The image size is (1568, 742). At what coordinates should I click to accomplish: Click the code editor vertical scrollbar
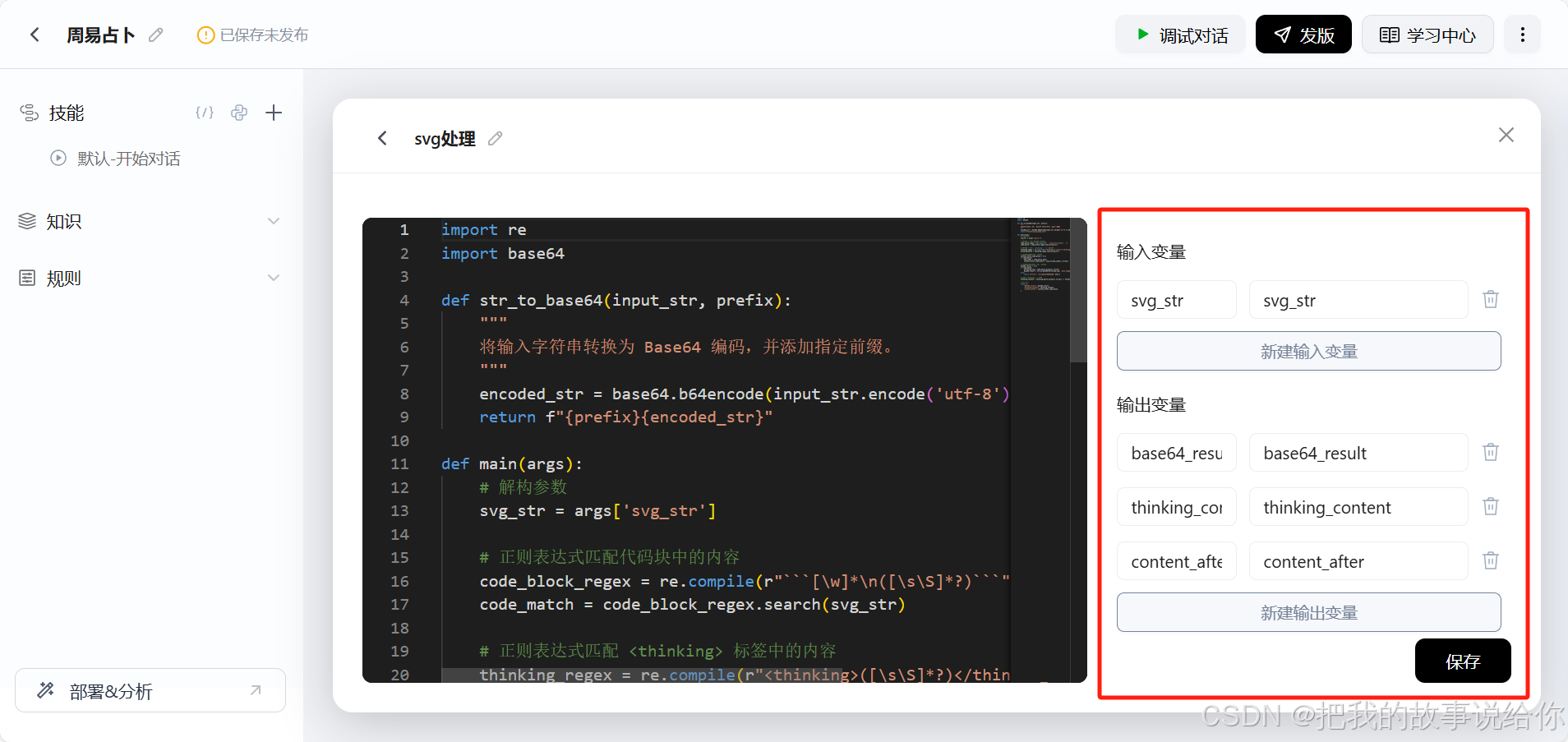[x=1078, y=291]
